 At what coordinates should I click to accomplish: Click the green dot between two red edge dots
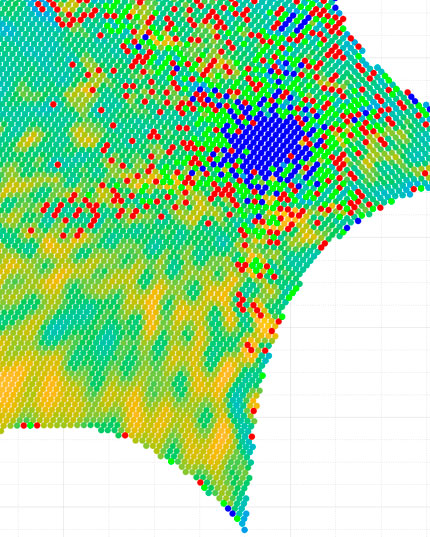click(30, 425)
